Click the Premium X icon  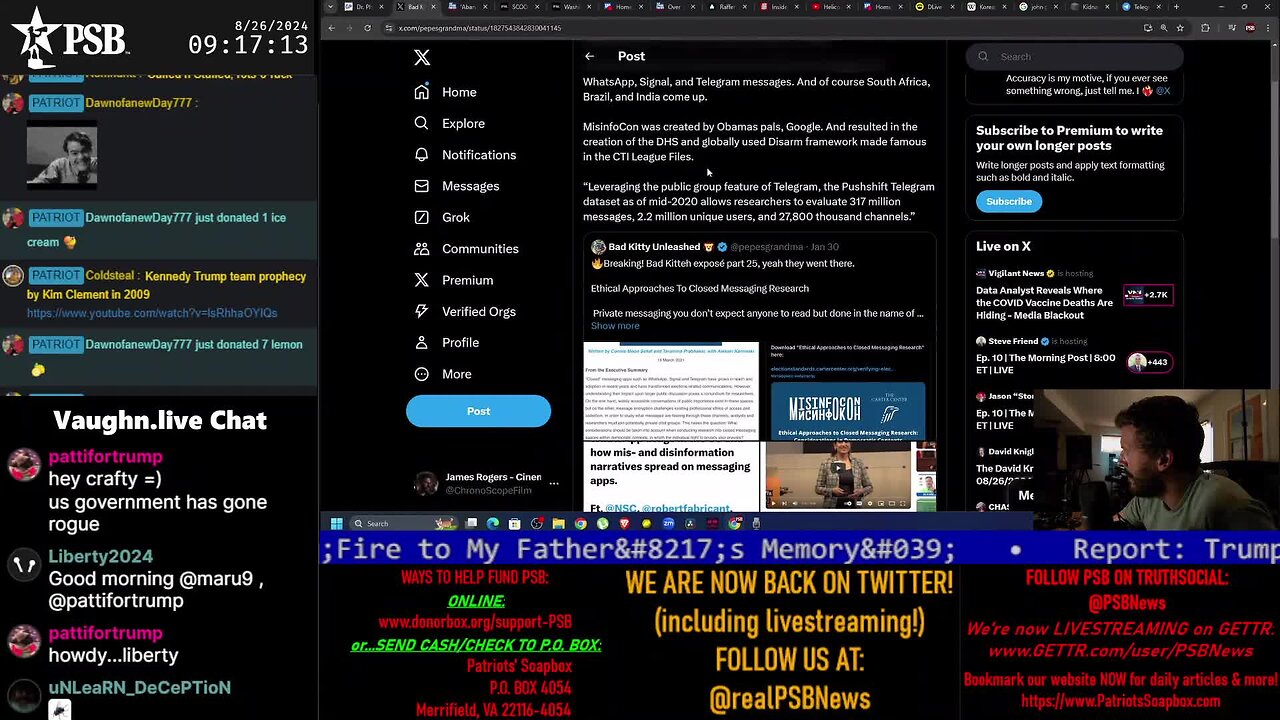pos(422,280)
